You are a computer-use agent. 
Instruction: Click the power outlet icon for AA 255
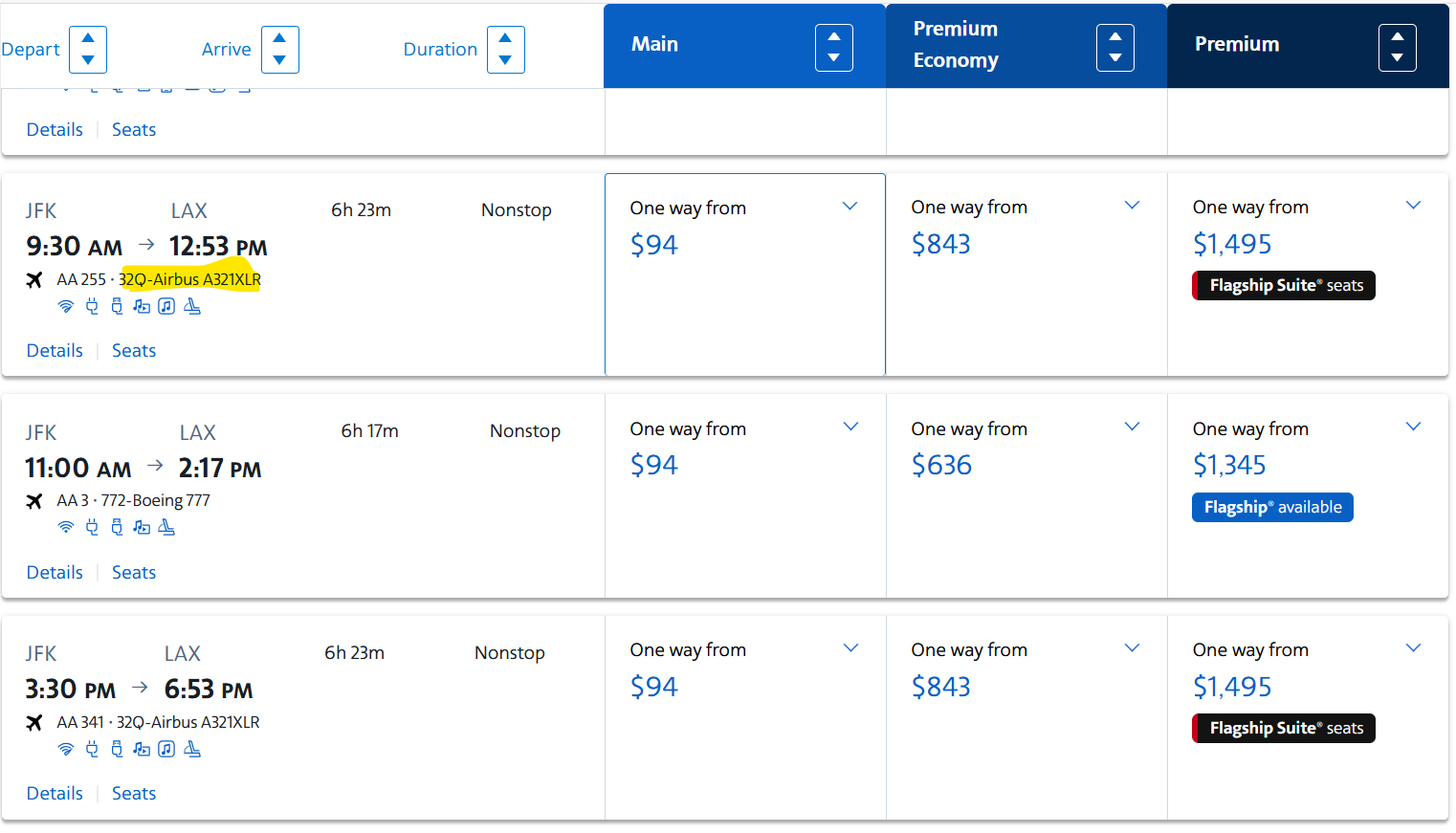tap(92, 306)
